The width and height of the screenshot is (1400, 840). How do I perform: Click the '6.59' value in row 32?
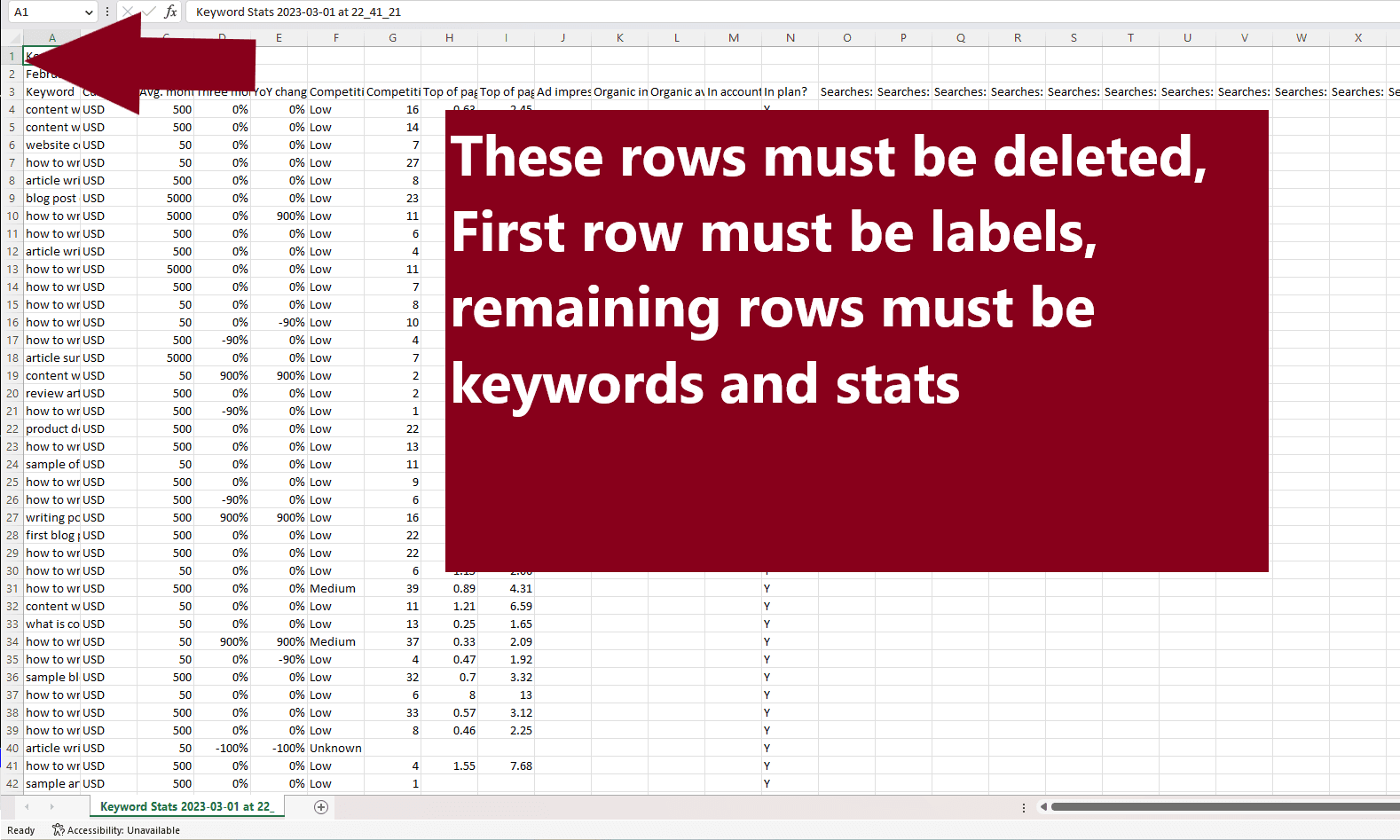coord(506,606)
